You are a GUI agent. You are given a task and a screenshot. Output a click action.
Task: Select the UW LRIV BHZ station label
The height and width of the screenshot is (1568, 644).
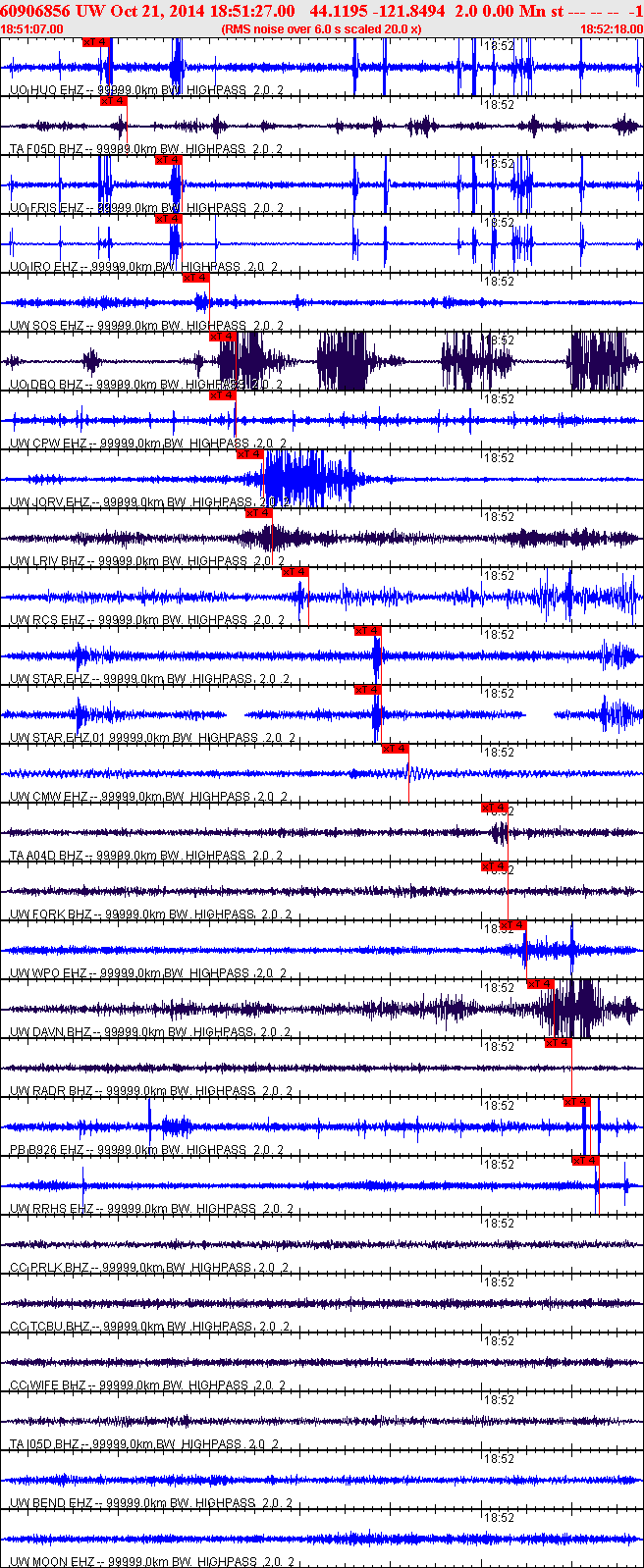(x=147, y=561)
